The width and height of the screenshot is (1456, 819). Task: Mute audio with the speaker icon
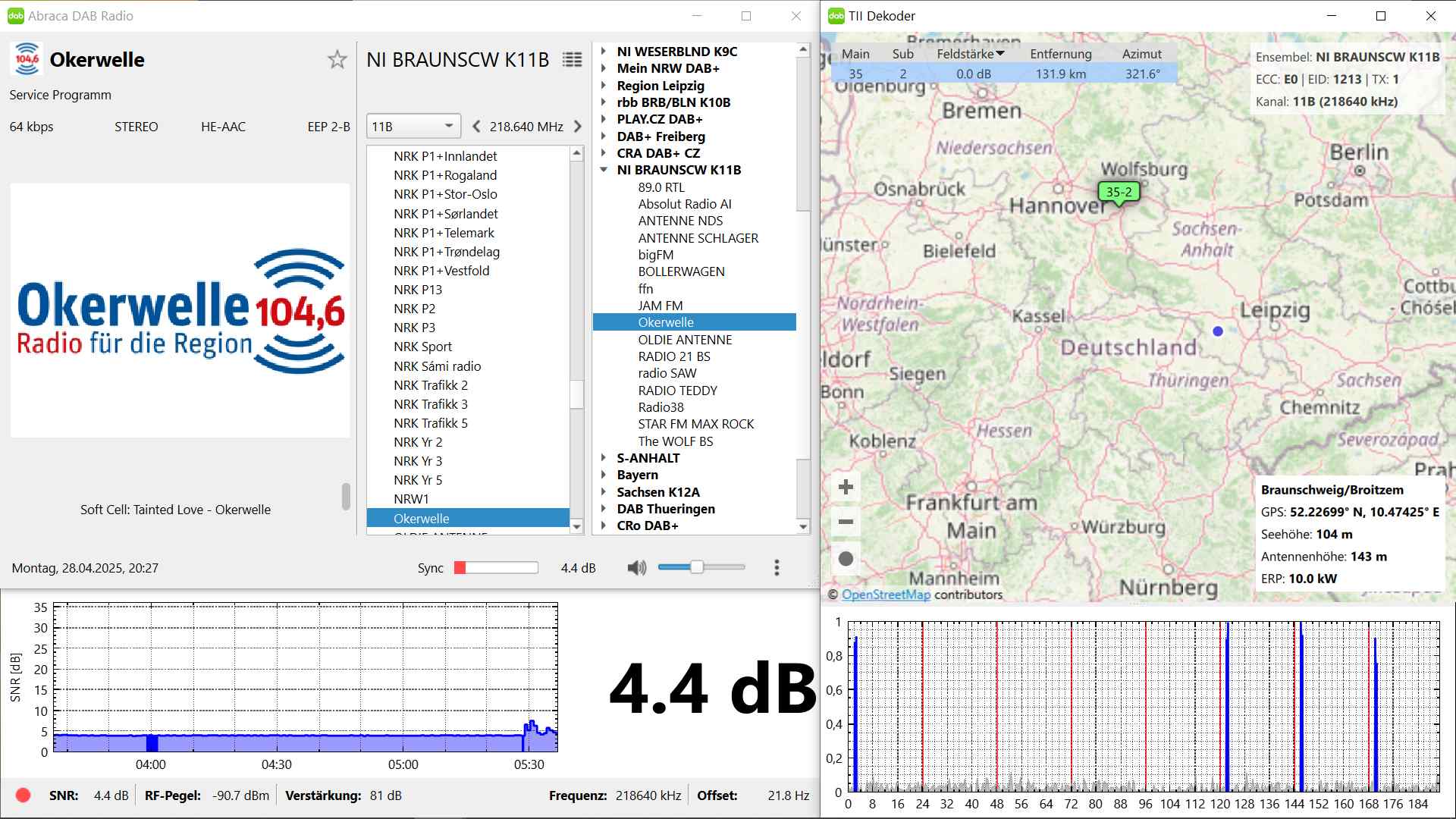(x=637, y=567)
